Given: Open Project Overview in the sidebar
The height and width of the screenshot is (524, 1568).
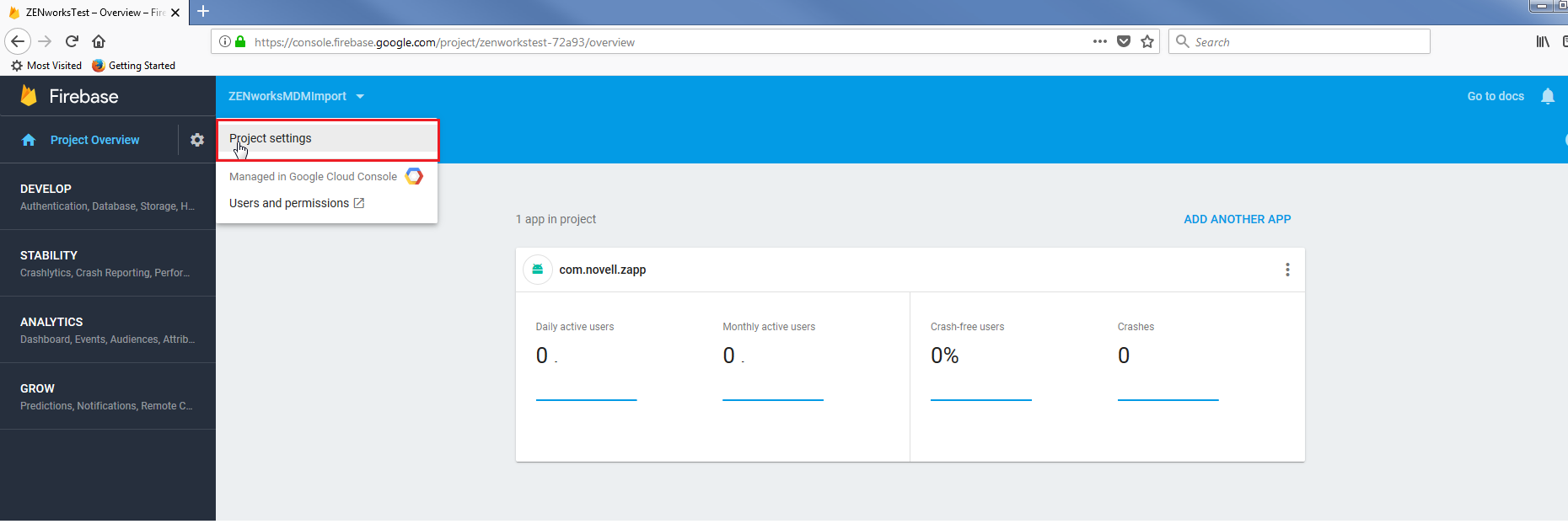Looking at the screenshot, I should pyautogui.click(x=94, y=140).
